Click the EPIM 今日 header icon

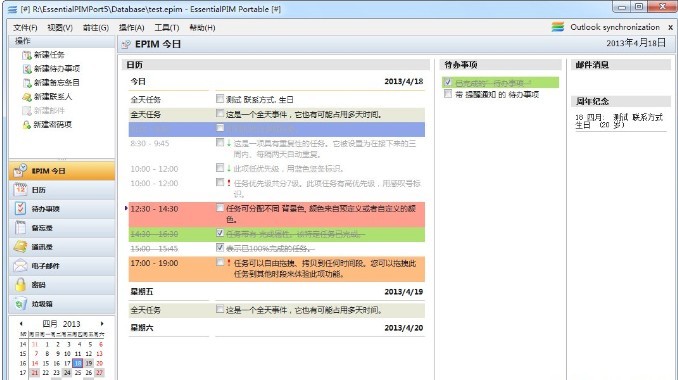point(126,44)
